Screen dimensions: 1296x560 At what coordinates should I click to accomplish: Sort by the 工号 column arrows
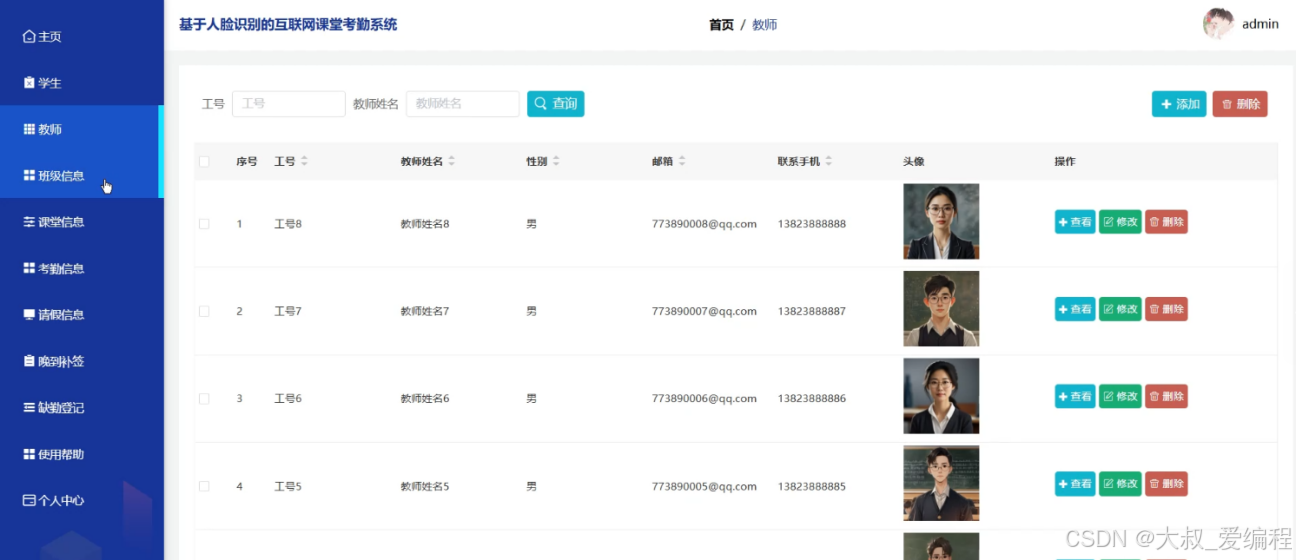click(x=304, y=161)
